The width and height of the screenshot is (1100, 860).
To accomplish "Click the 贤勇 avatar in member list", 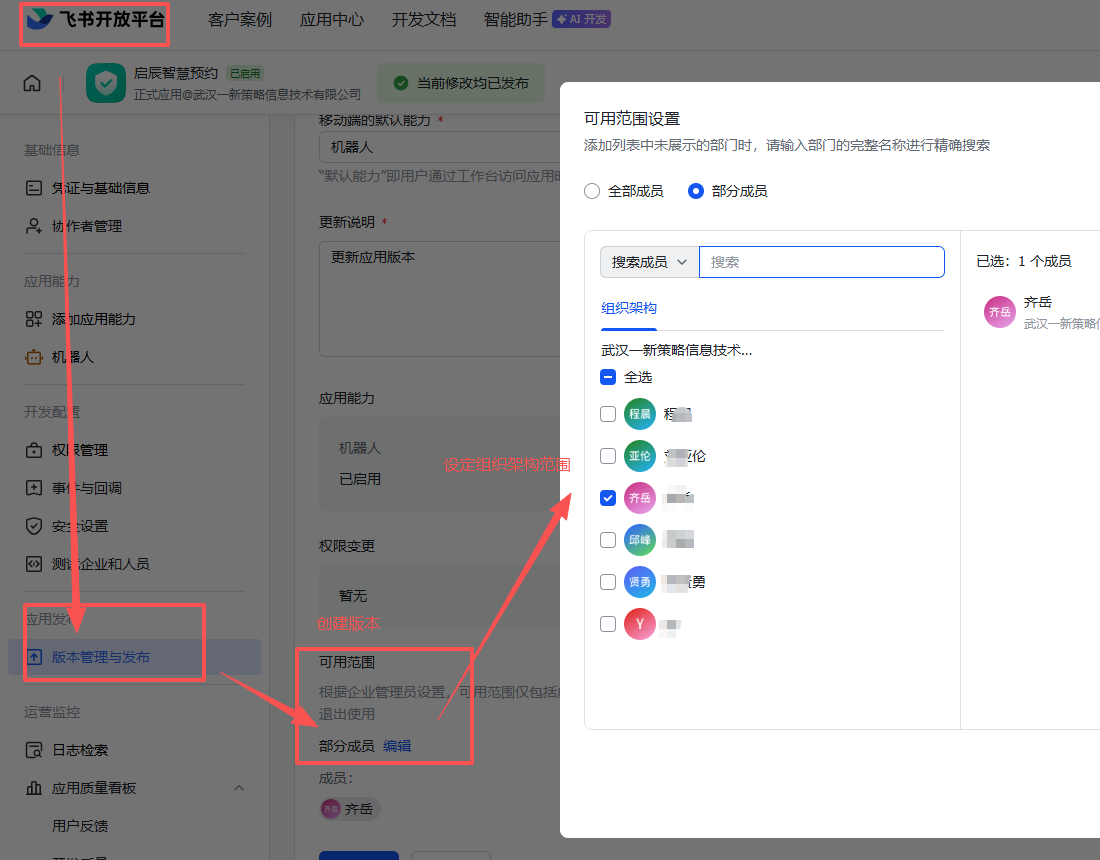I will pos(640,582).
